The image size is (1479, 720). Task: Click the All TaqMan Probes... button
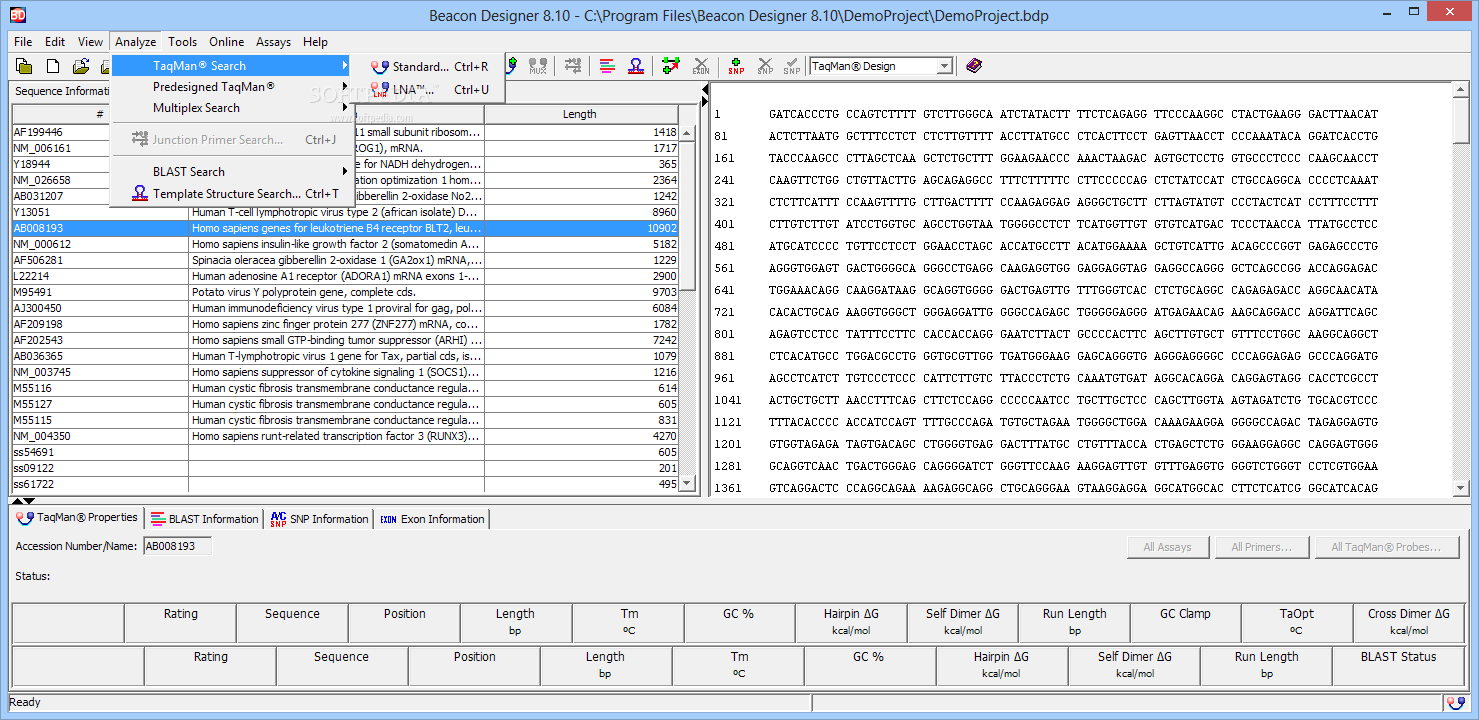(1385, 547)
